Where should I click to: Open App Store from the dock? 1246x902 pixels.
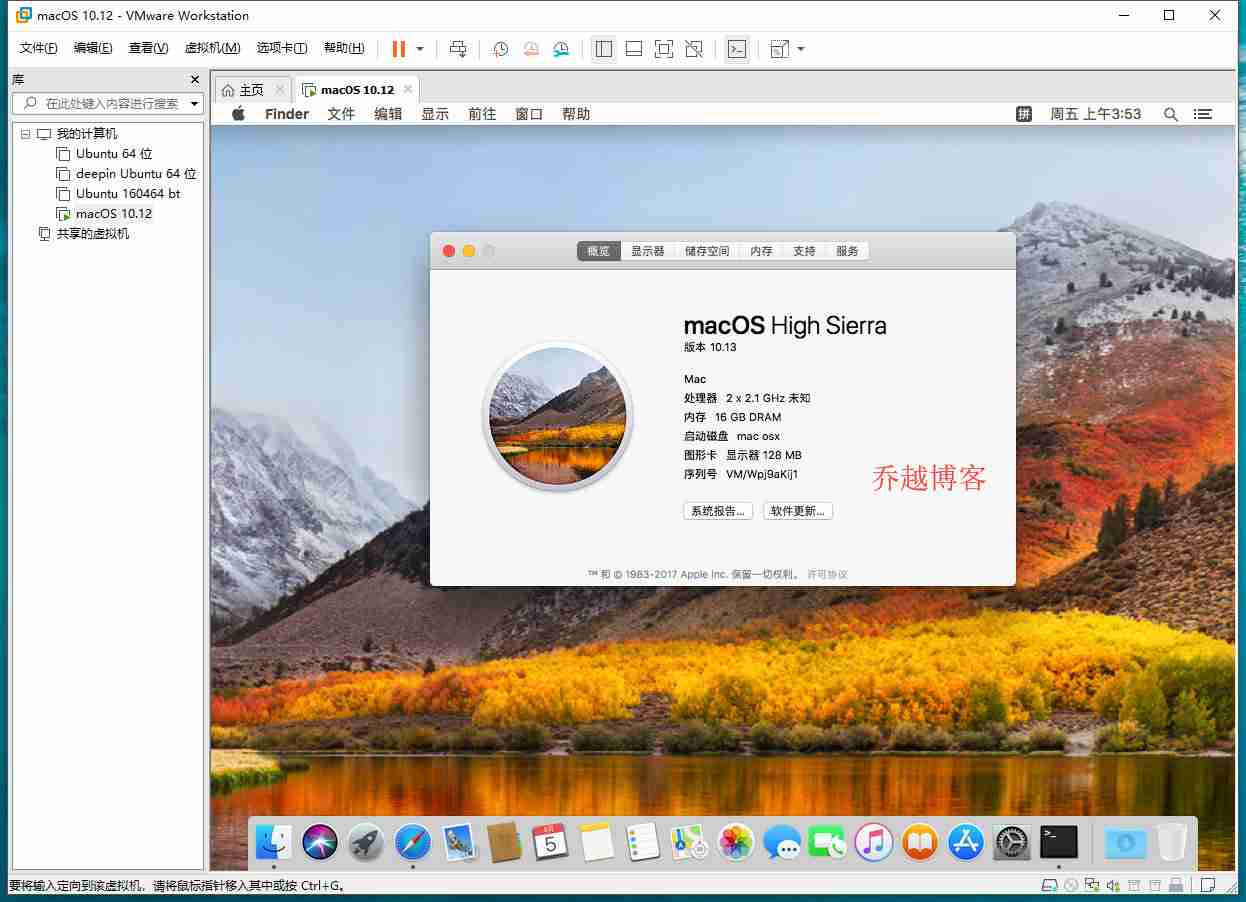[966, 843]
